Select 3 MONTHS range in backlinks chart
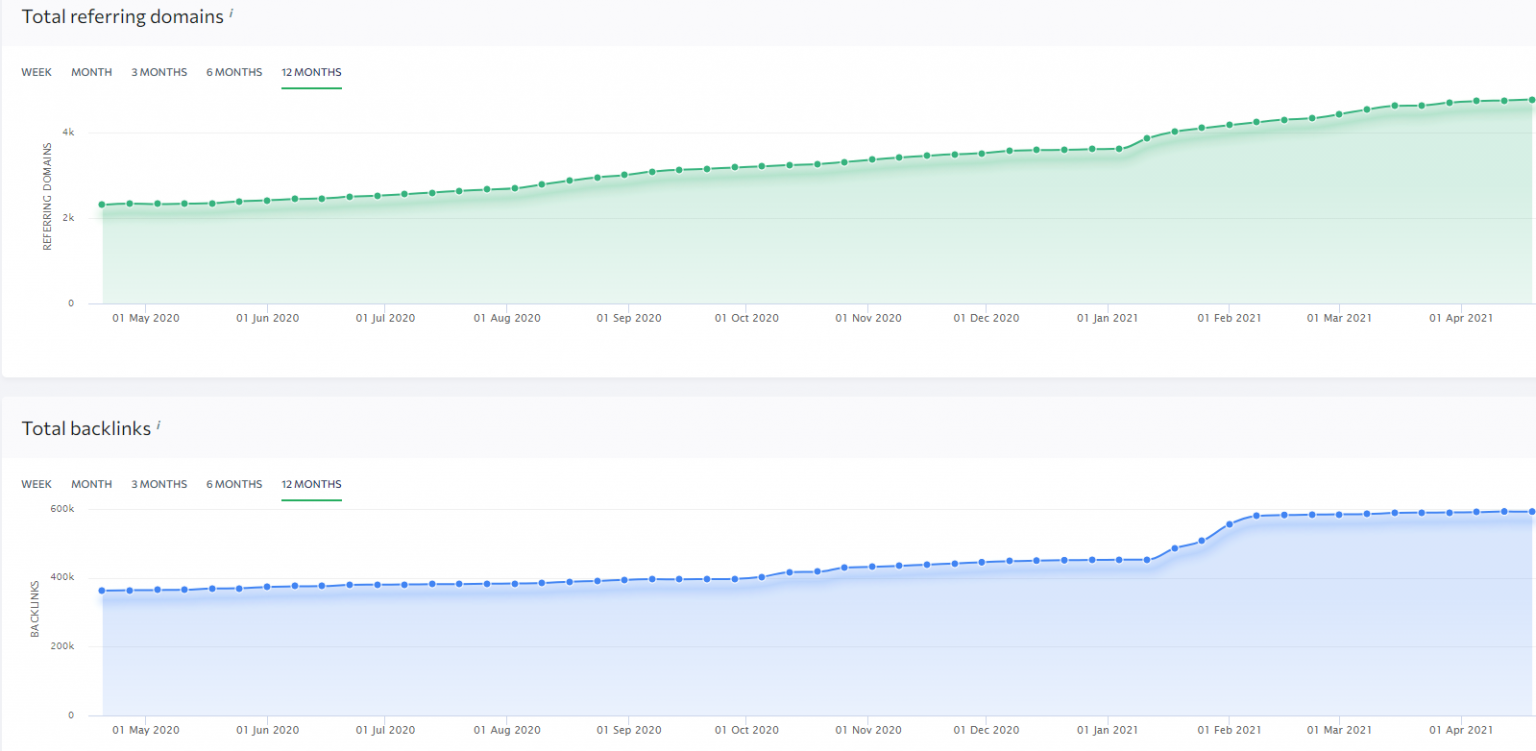The height and width of the screenshot is (751, 1536). coord(159,484)
